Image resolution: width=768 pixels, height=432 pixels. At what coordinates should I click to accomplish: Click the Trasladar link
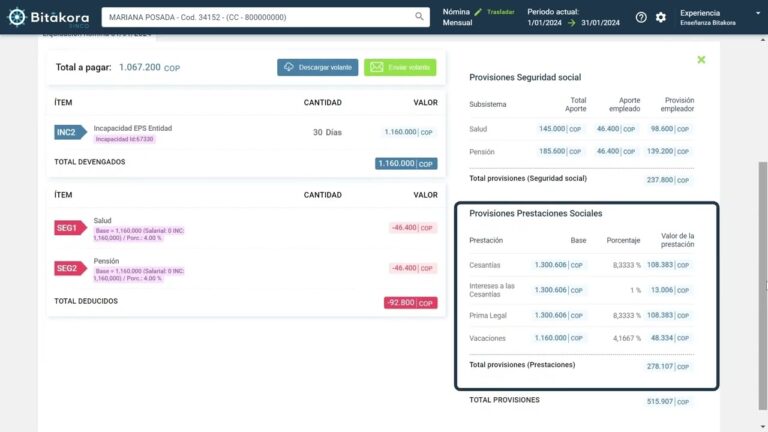click(501, 12)
